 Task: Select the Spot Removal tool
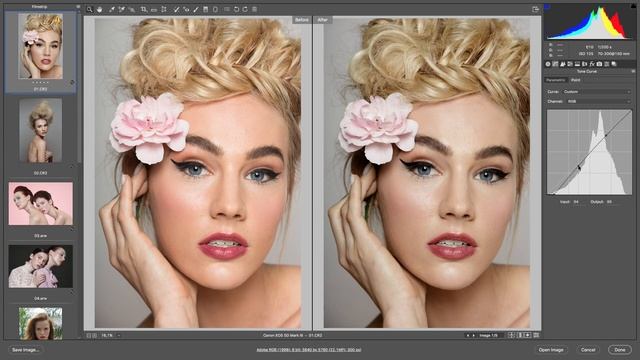click(176, 9)
